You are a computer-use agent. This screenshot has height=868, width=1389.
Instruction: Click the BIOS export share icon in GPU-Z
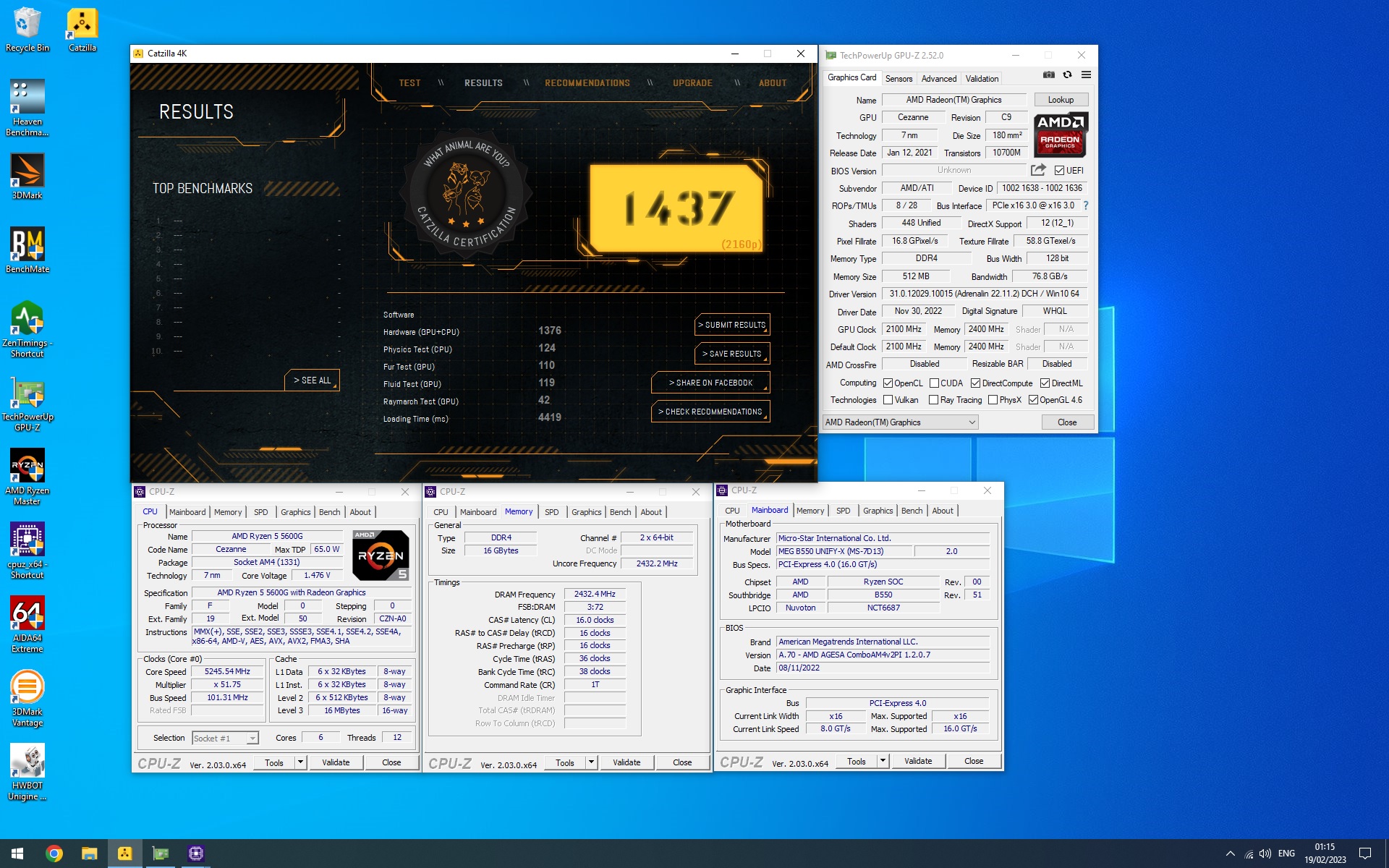1038,170
